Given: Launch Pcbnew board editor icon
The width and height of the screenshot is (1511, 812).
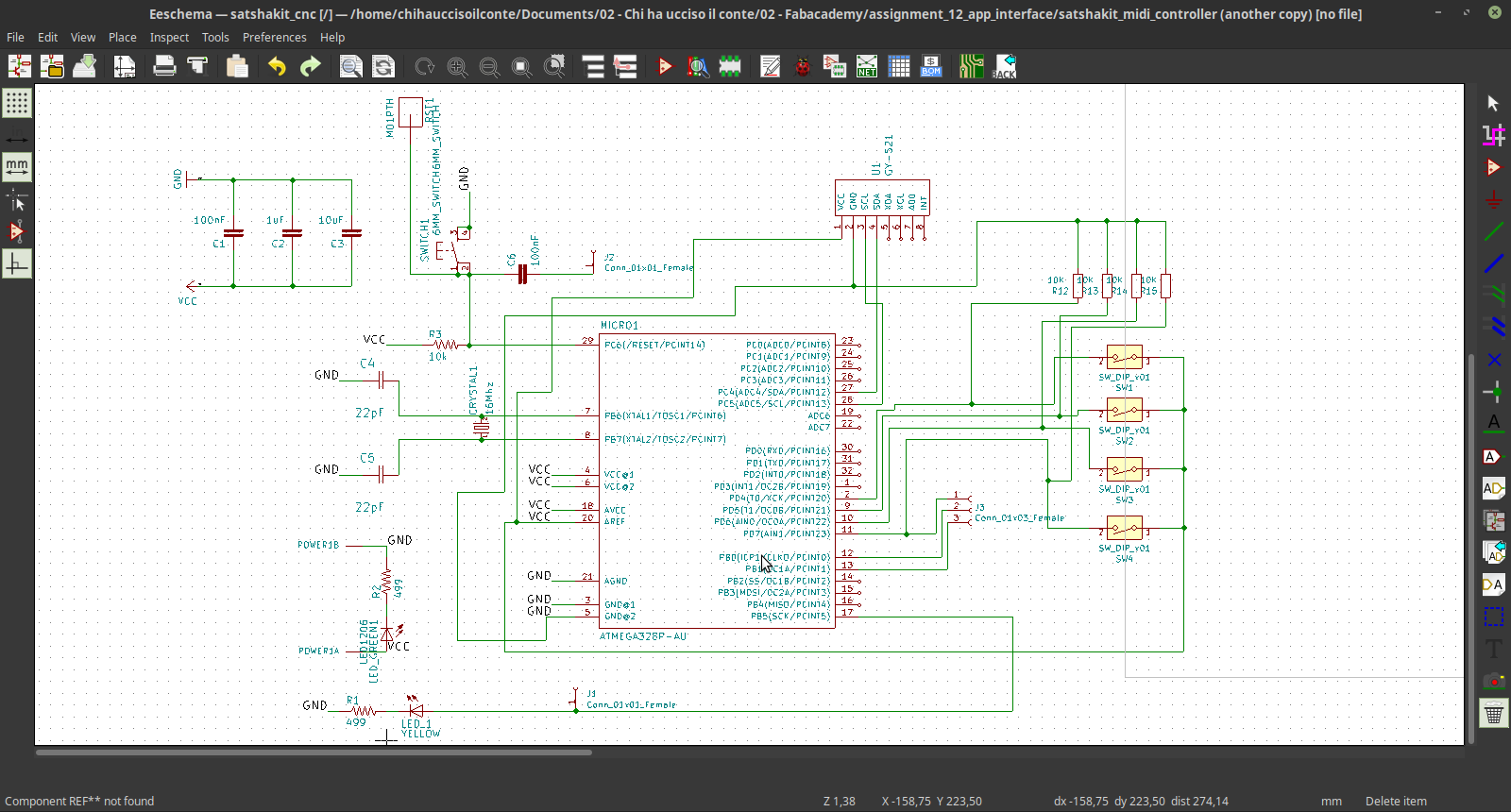Looking at the screenshot, I should coord(972,66).
